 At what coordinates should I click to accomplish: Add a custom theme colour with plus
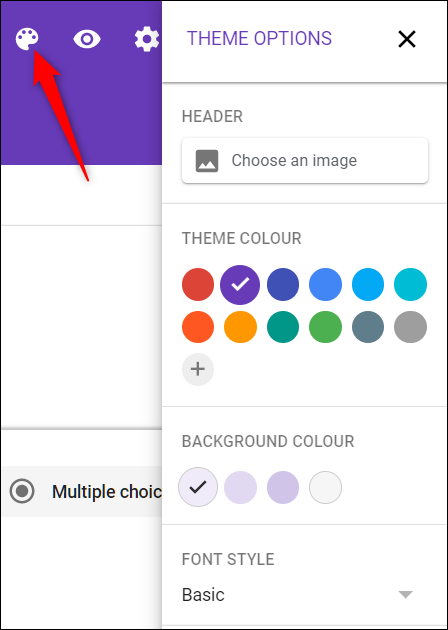click(x=198, y=369)
